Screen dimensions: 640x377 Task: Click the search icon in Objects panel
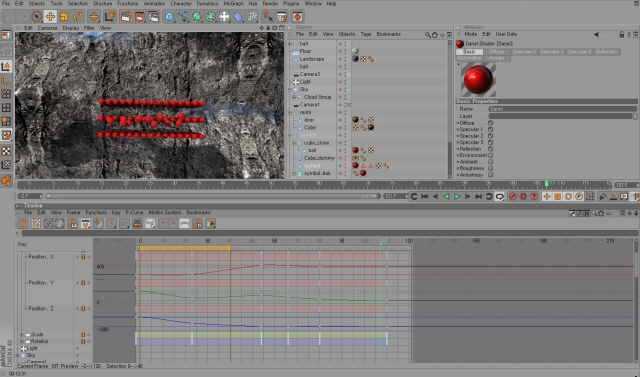click(x=428, y=35)
